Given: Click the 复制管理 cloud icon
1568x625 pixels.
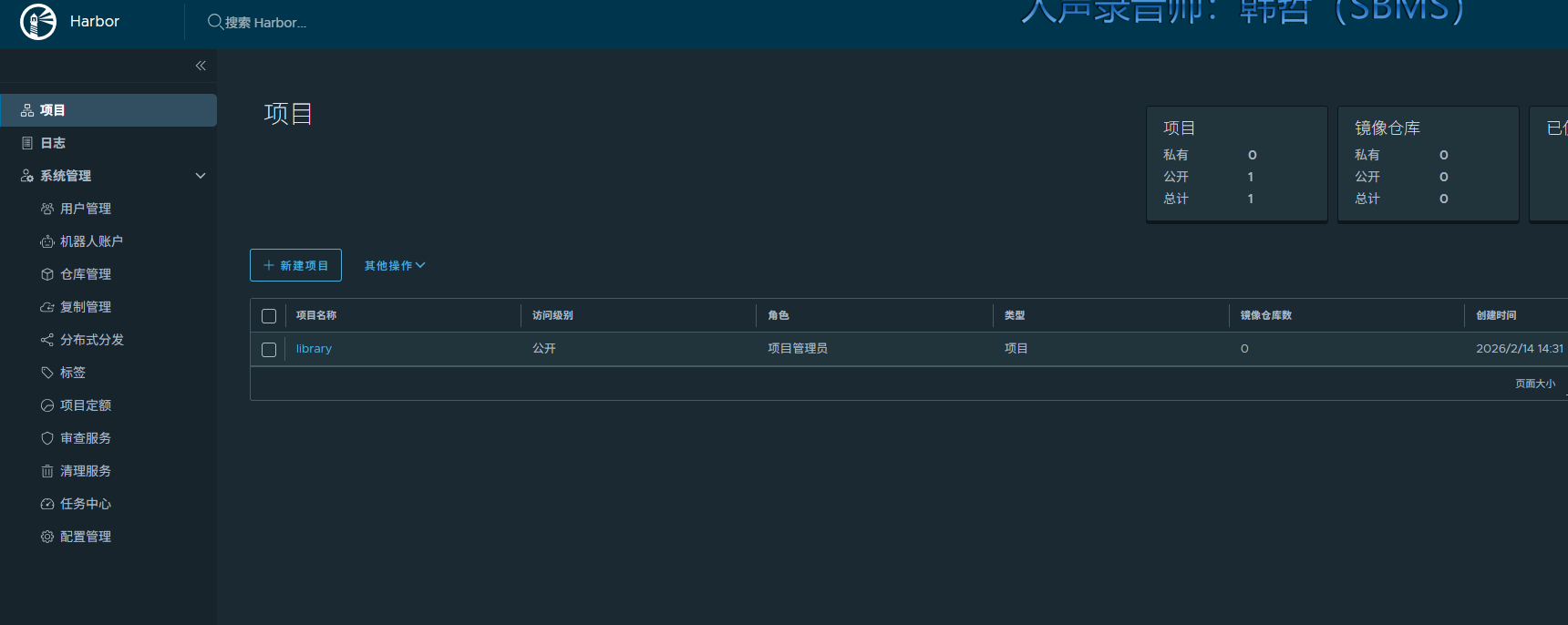Looking at the screenshot, I should click(47, 307).
